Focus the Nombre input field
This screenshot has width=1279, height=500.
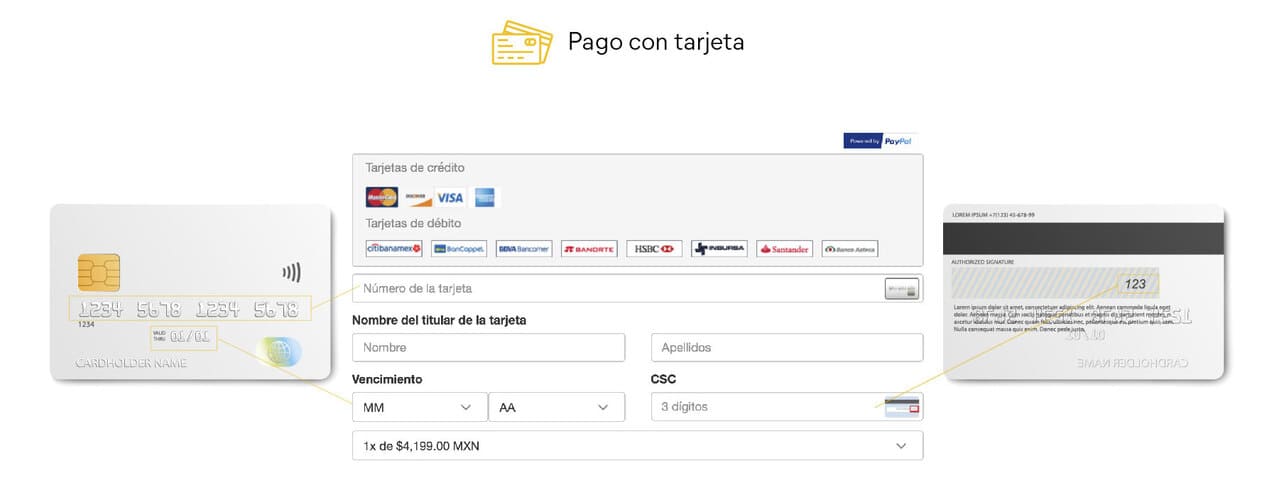(488, 347)
